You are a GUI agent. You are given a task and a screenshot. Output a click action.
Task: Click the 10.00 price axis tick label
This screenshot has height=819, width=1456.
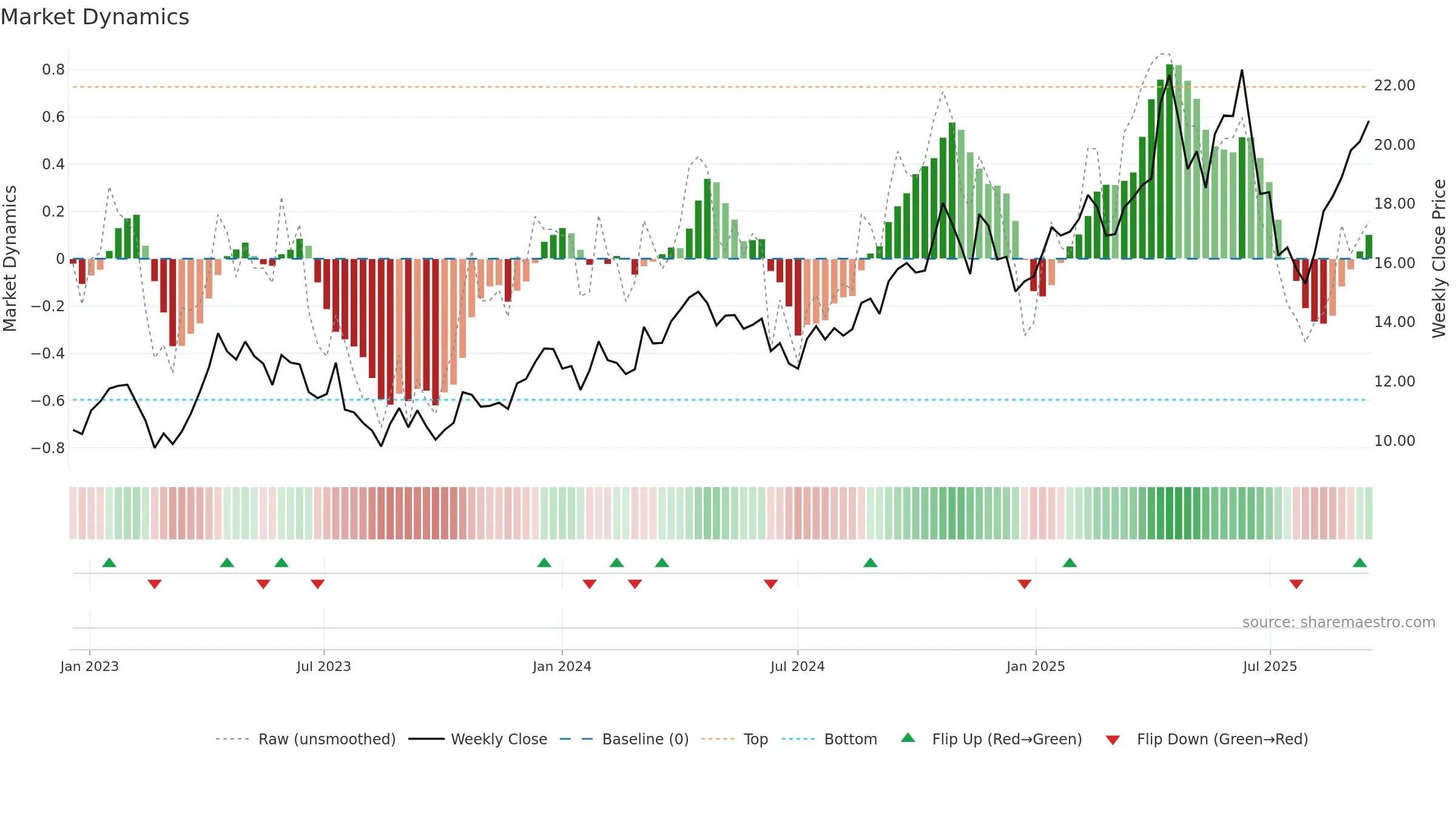1395,440
